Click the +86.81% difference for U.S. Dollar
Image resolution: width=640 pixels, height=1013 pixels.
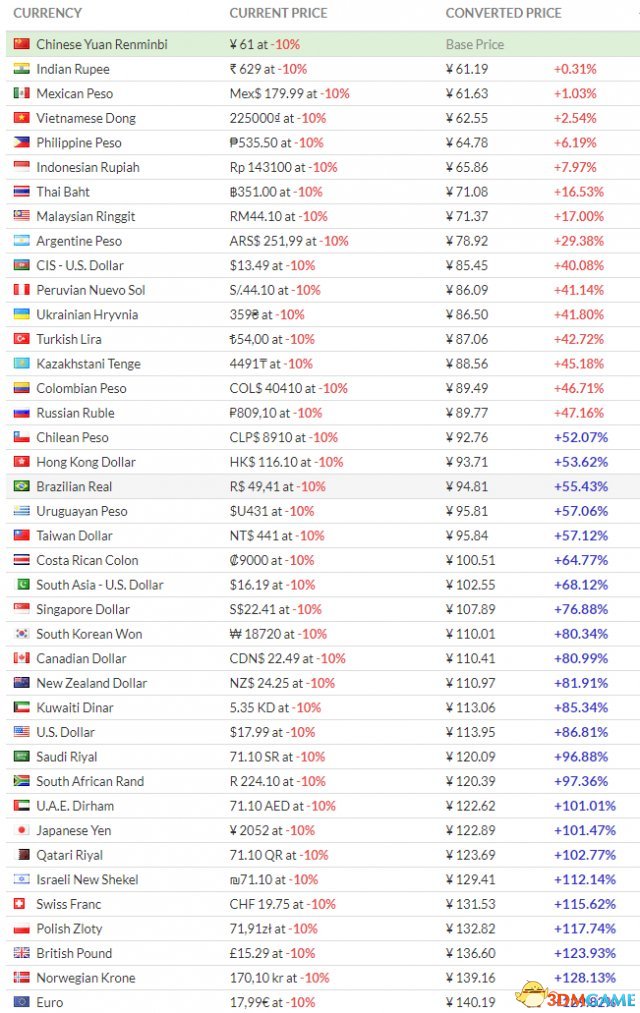pos(581,732)
